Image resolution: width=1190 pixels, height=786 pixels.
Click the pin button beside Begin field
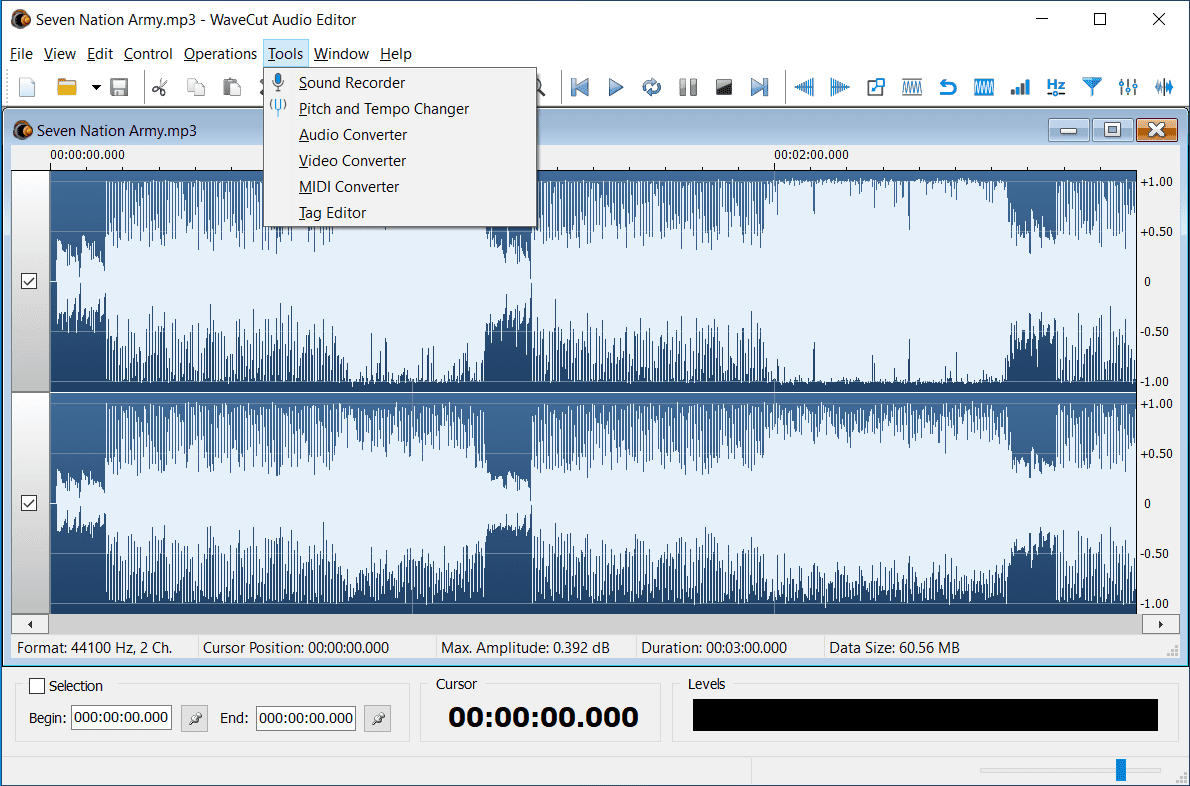tap(194, 718)
